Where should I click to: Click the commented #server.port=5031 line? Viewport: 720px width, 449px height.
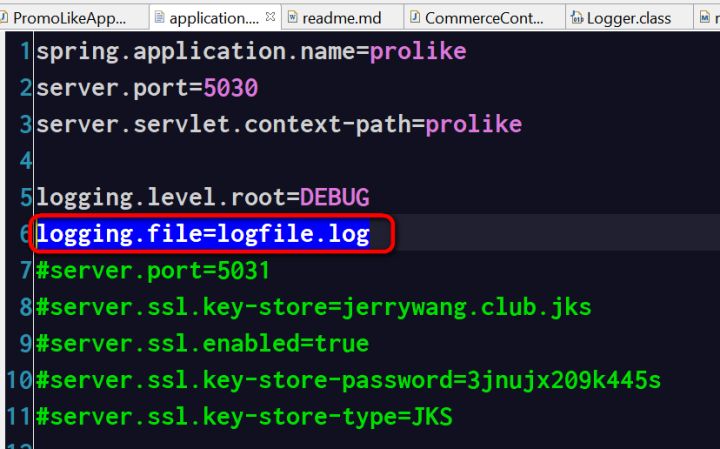153,270
